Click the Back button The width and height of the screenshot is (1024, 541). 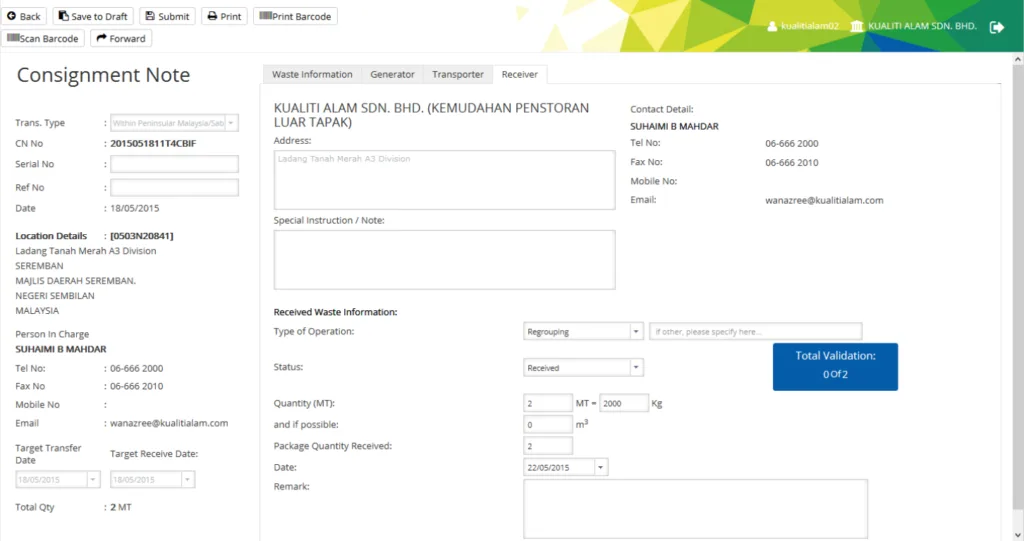(x=24, y=16)
